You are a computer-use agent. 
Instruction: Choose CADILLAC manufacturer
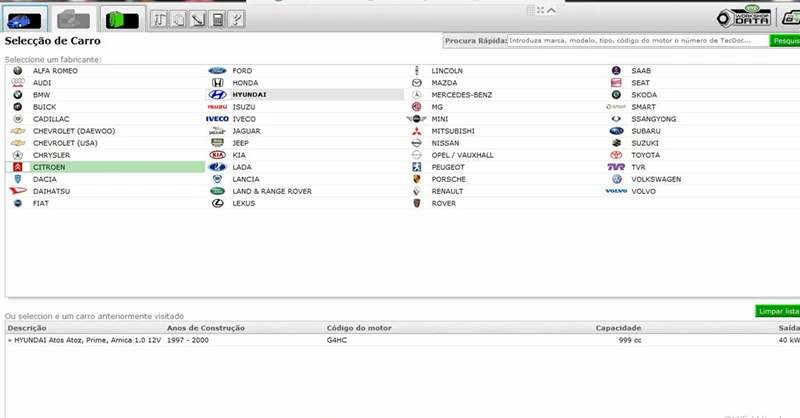pyautogui.click(x=51, y=119)
